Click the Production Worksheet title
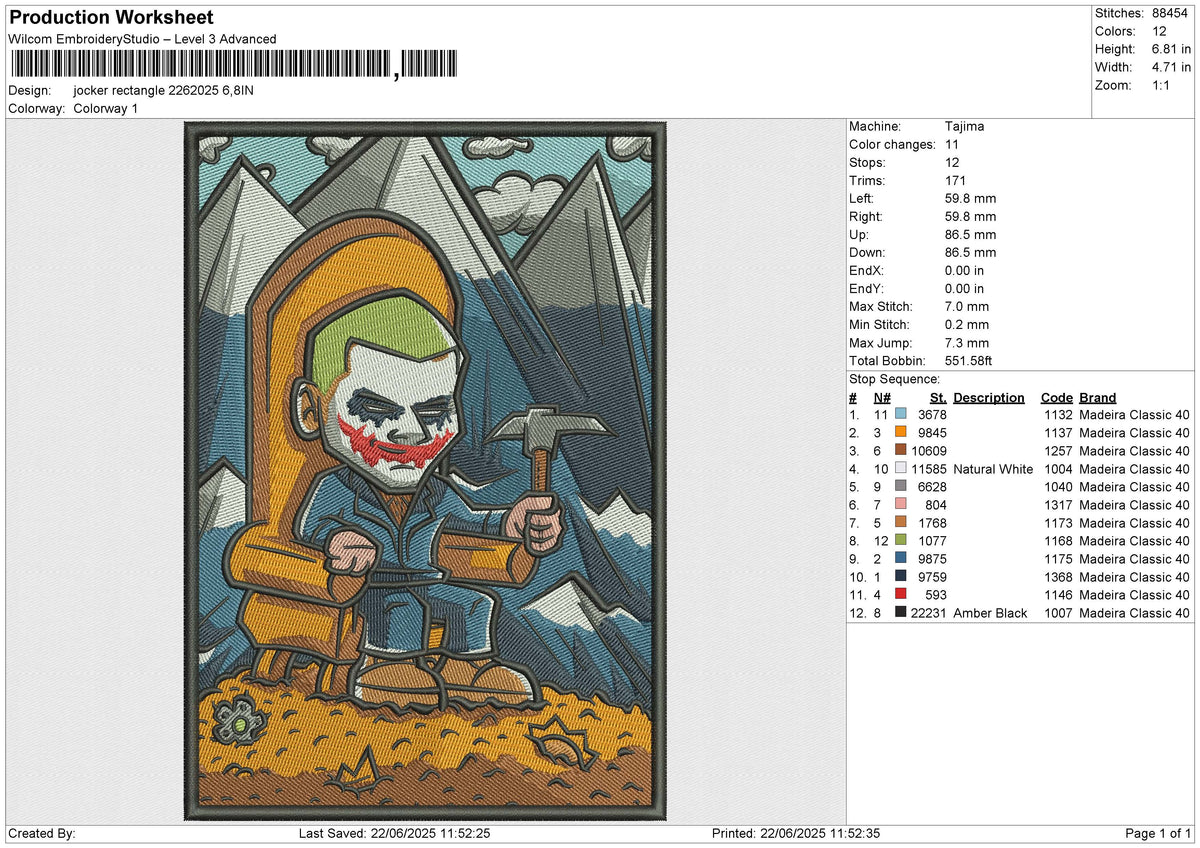1200x848 pixels. pyautogui.click(x=111, y=18)
